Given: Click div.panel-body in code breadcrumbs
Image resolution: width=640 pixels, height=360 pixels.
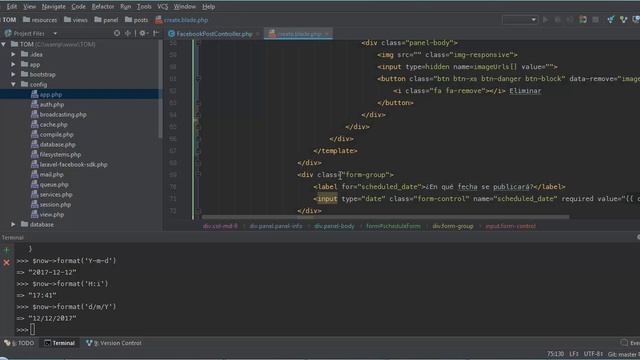Looking at the screenshot, I should [334, 226].
